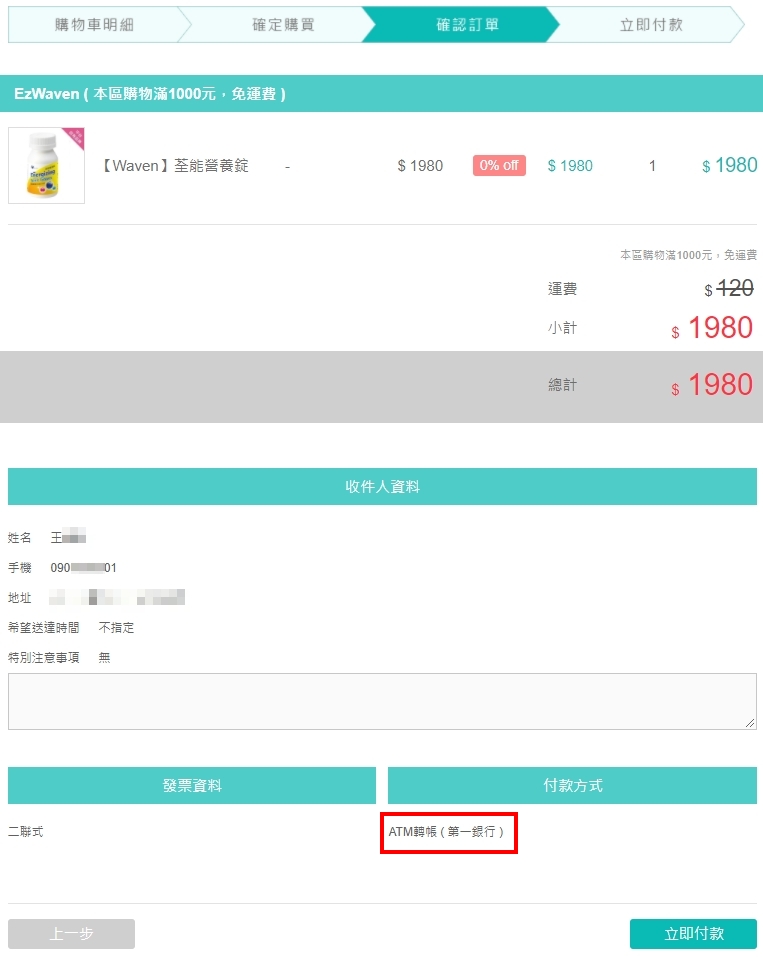Jump to the 立即付款 step in progress bar

651,24
